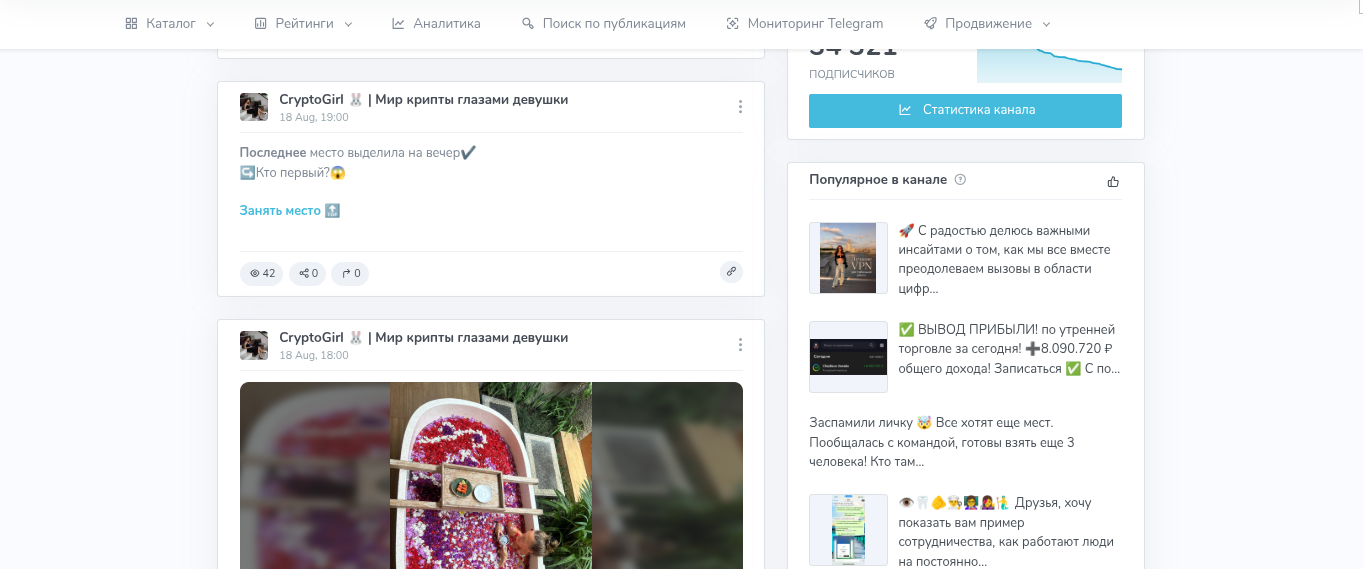Click the channel avatar in the 18:00 post
The width and height of the screenshot is (1363, 569).
[254, 345]
